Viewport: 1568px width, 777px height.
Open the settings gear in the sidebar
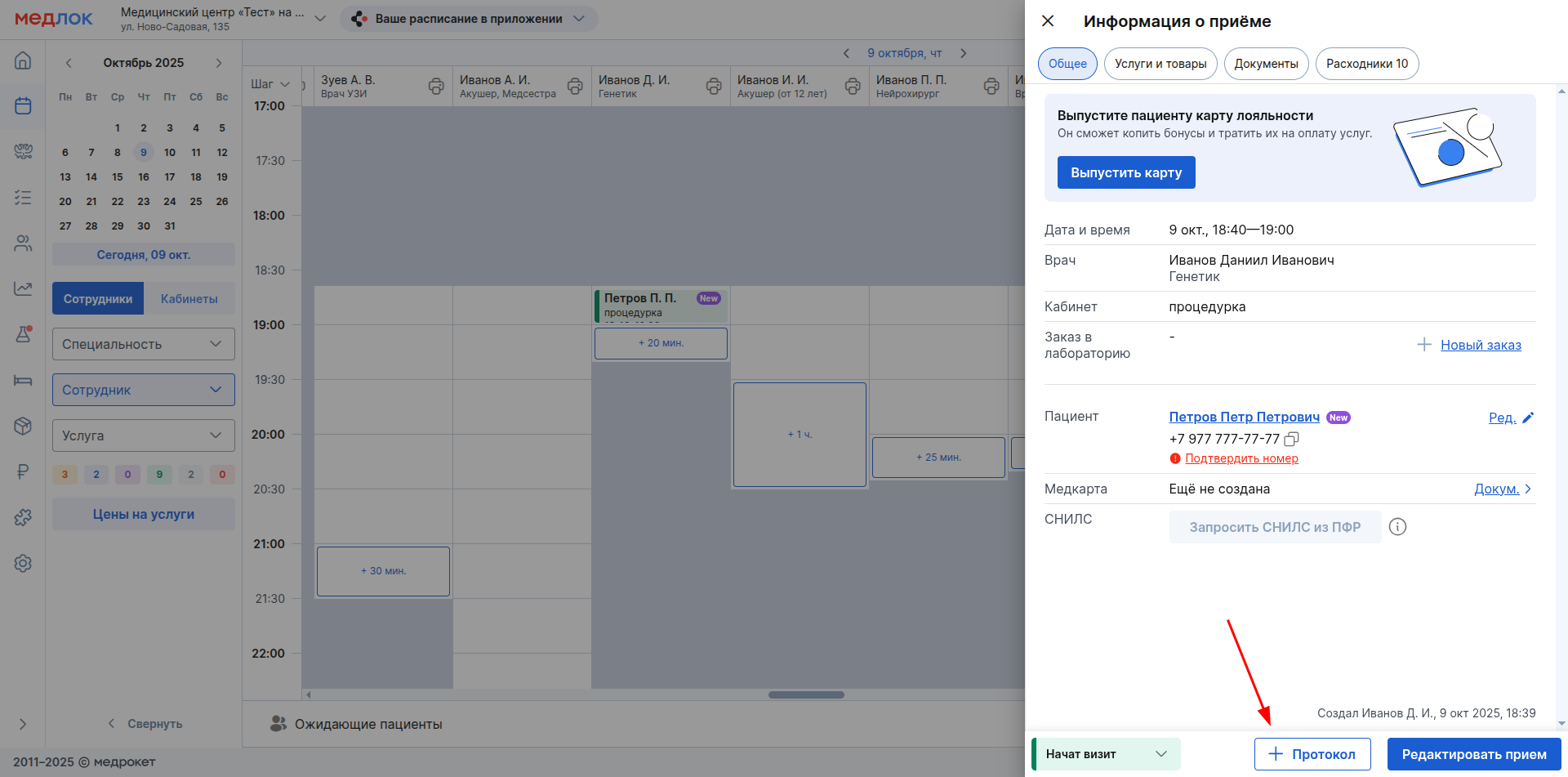pos(23,563)
